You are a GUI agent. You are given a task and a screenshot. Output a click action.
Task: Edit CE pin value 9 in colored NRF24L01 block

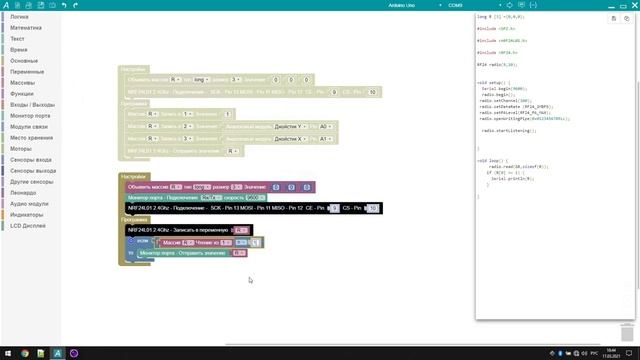click(x=334, y=208)
